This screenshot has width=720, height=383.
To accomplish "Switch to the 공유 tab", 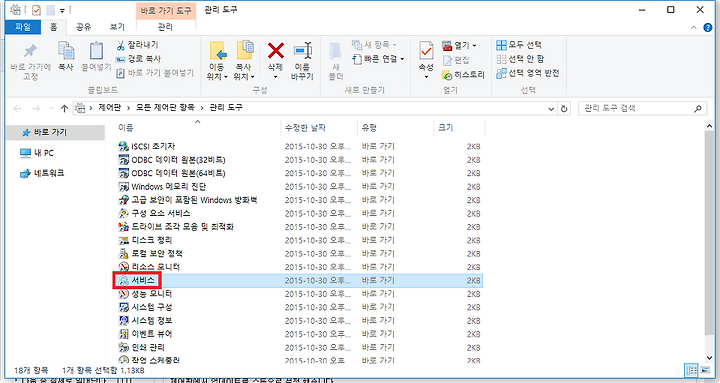I will click(x=83, y=27).
